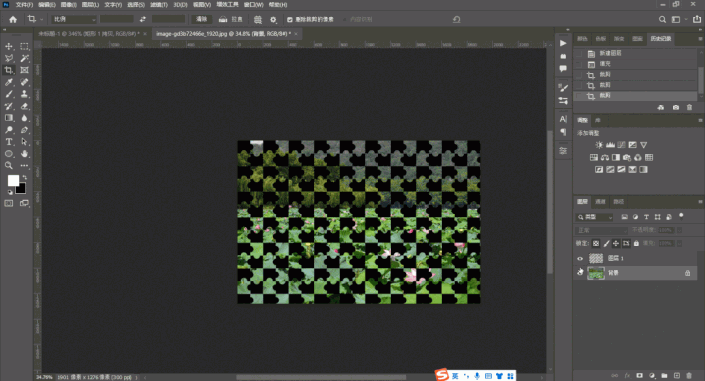Open the crop ratio preset dropdown

pos(74,19)
